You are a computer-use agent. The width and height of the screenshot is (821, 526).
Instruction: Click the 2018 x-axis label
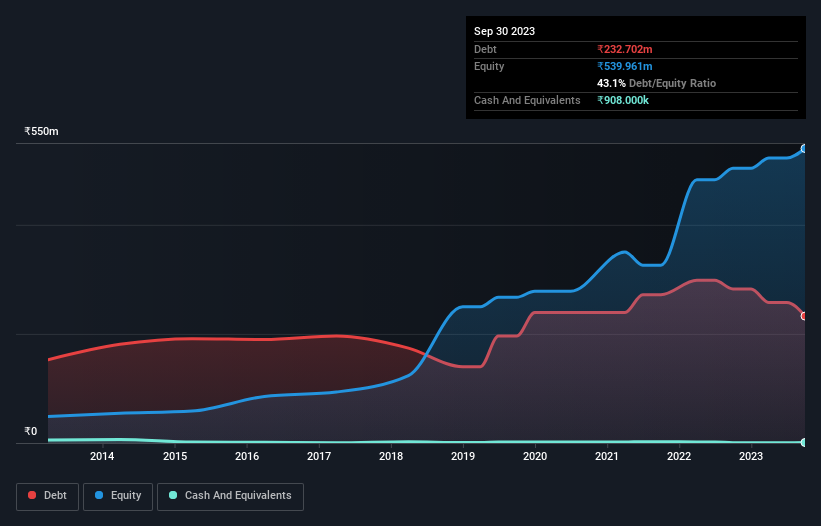[x=391, y=456]
